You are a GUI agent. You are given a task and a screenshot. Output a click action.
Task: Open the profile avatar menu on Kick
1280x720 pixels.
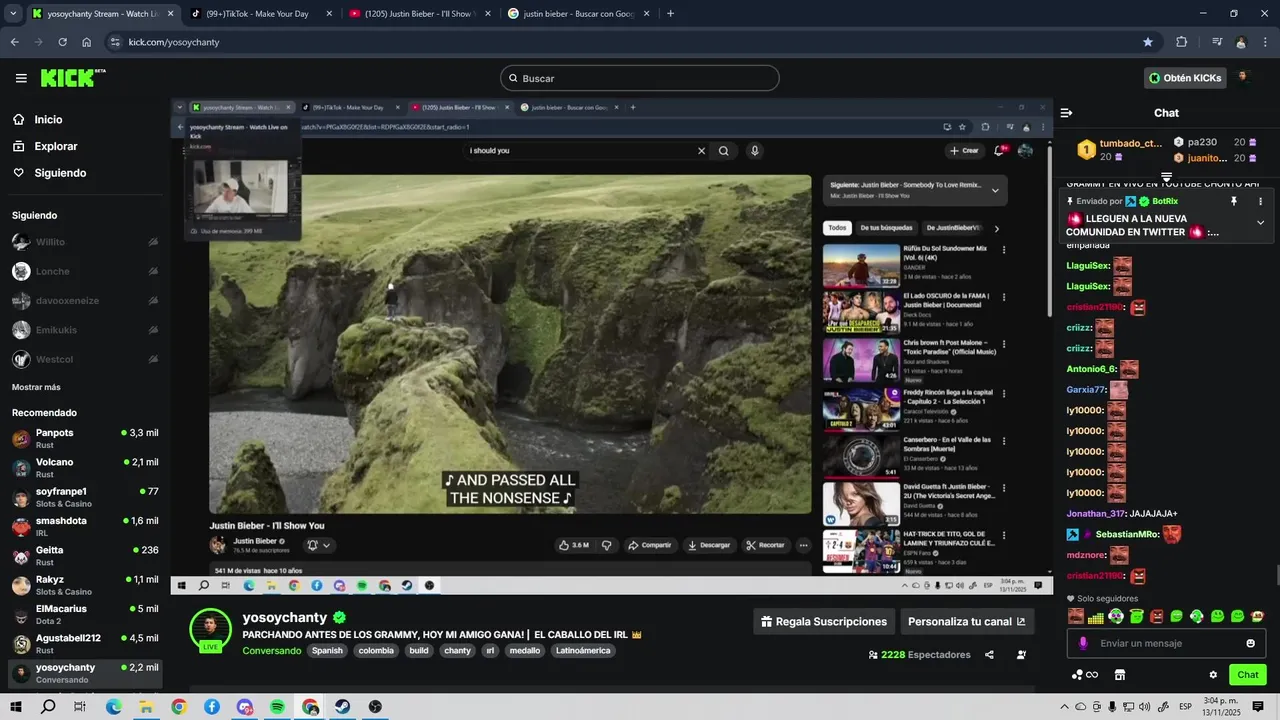[x=1243, y=77]
